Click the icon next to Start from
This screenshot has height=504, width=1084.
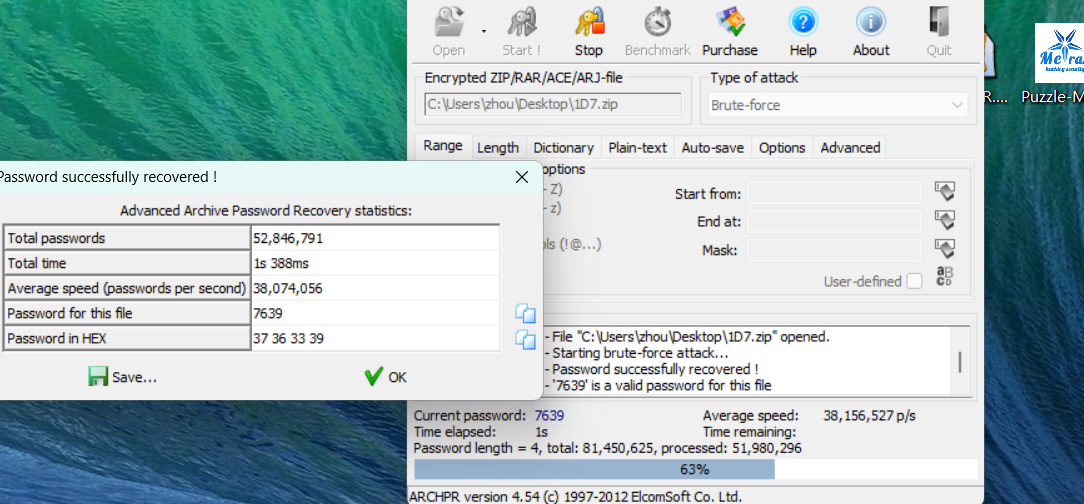[x=944, y=192]
